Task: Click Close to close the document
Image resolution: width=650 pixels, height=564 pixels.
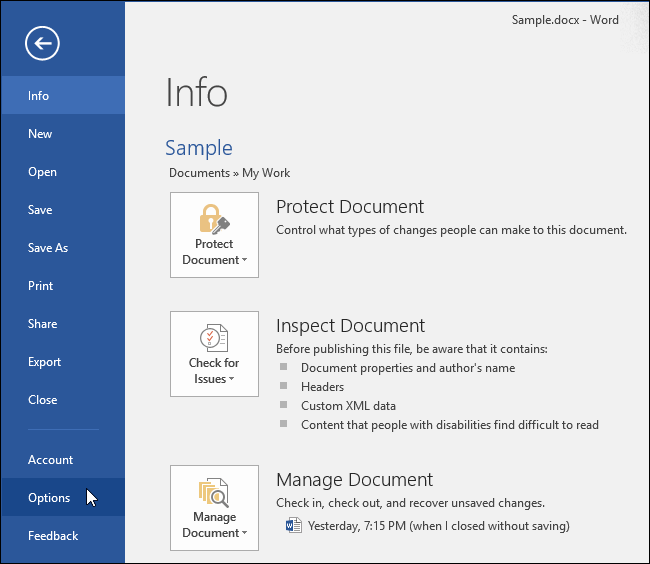Action: [42, 400]
